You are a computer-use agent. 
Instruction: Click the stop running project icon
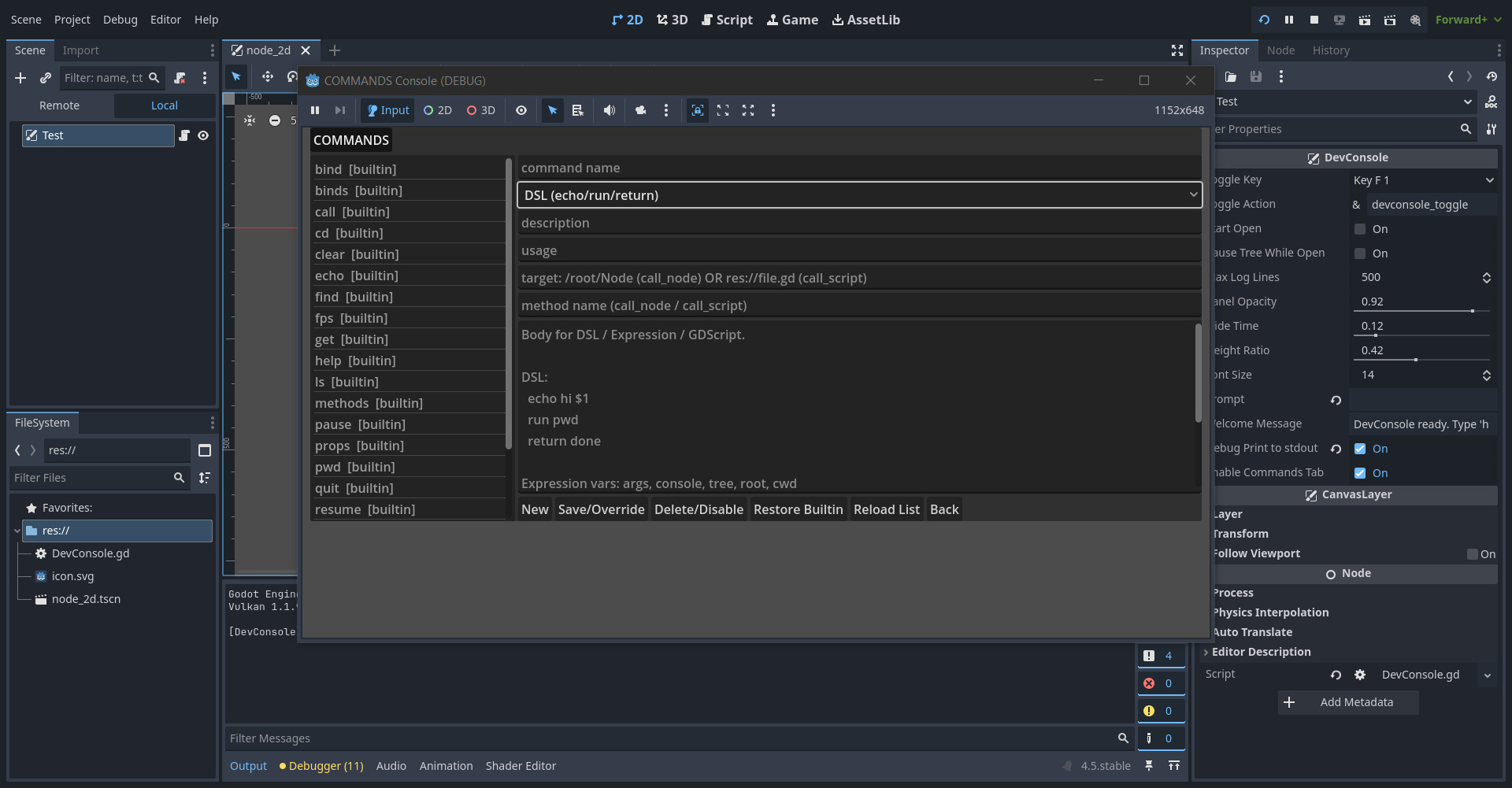point(1314,20)
